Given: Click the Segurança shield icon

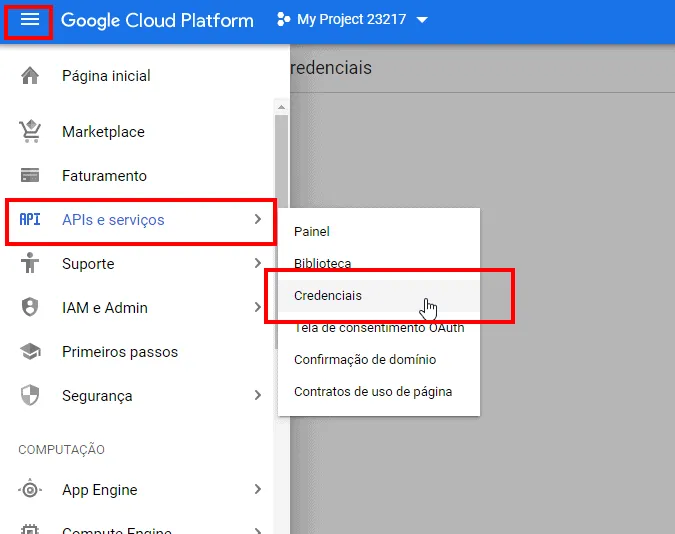Looking at the screenshot, I should (30, 396).
